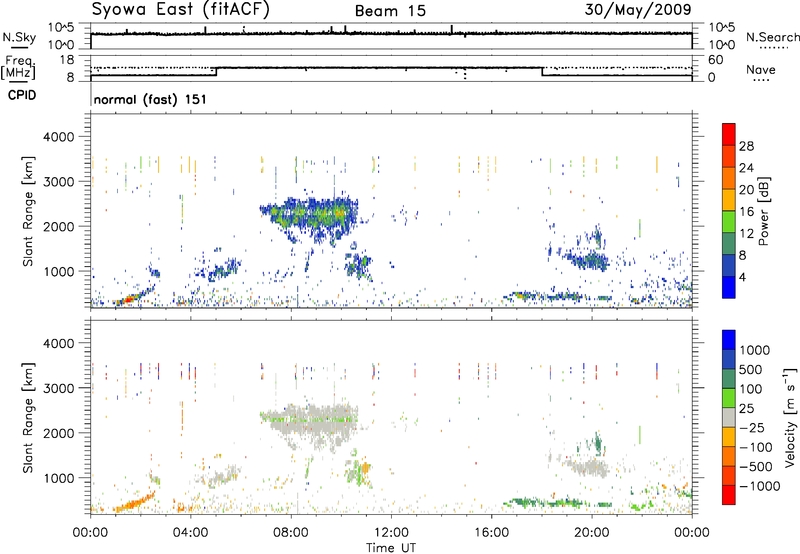Click the 'Nave' legend label

tap(761, 70)
